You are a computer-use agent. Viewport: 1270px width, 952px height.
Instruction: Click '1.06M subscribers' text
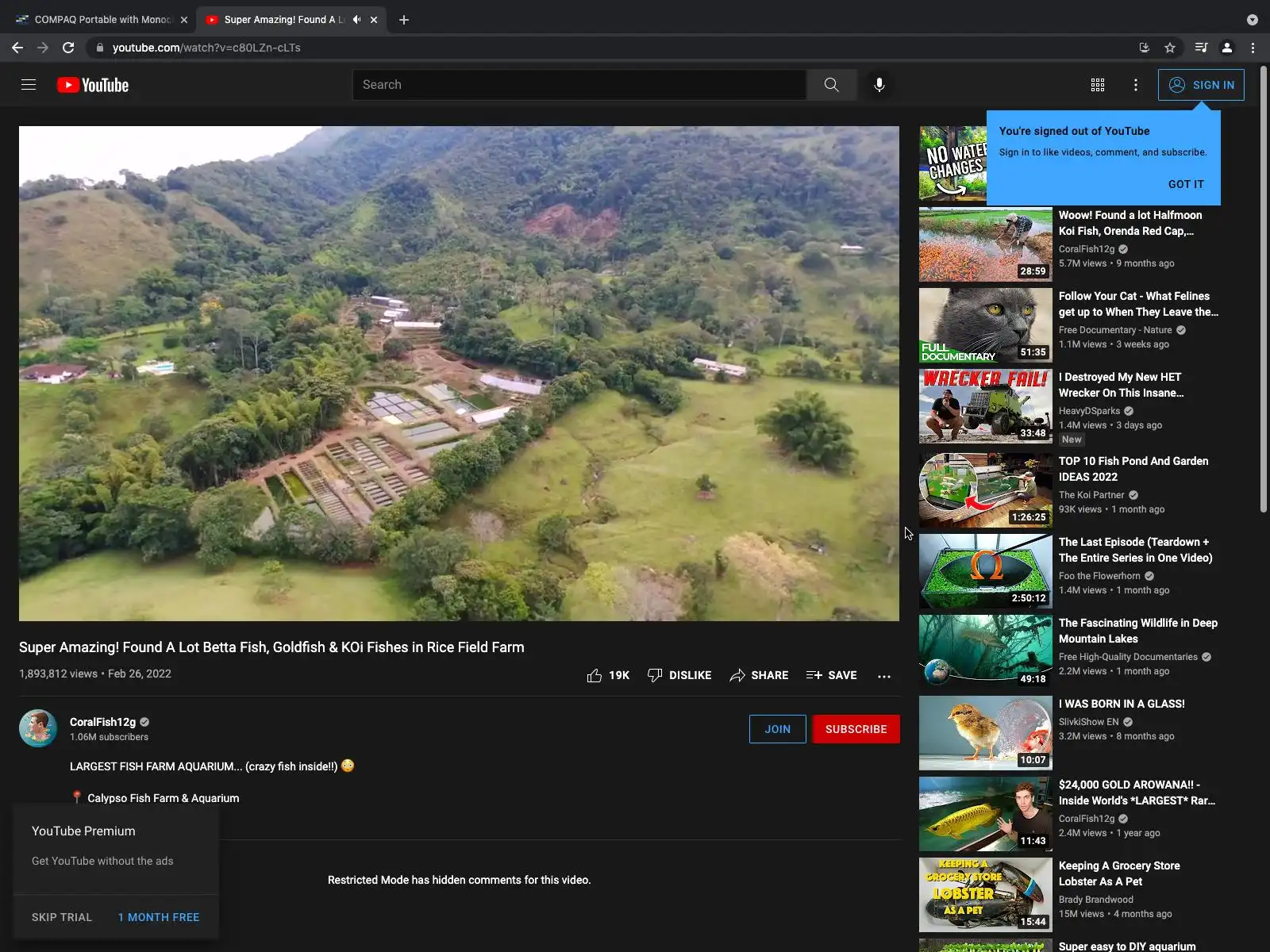pyautogui.click(x=109, y=737)
